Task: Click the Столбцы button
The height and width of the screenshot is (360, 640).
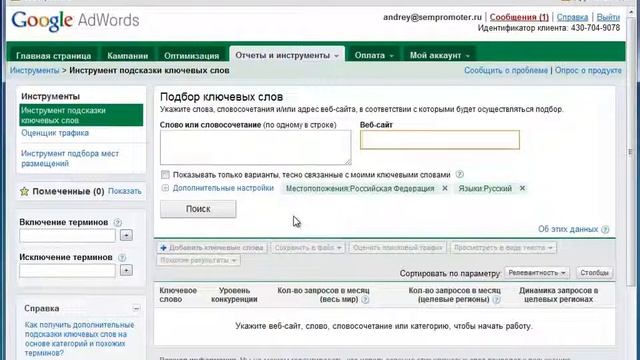Action: pos(594,273)
